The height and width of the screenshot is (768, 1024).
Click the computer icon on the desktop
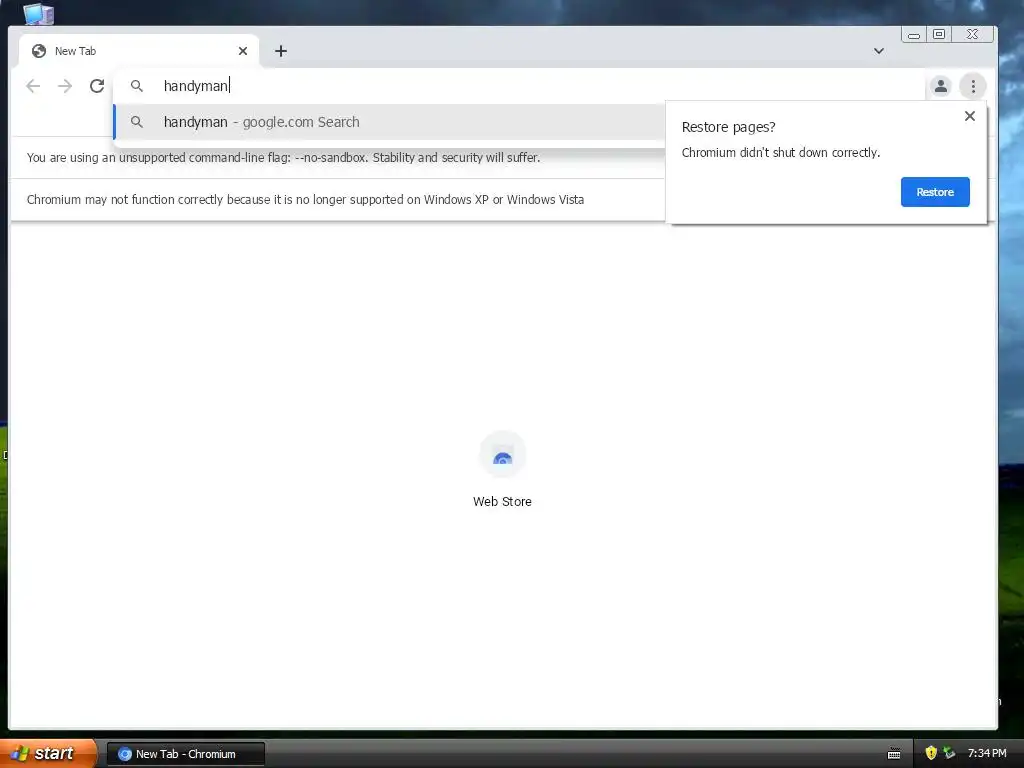39,13
